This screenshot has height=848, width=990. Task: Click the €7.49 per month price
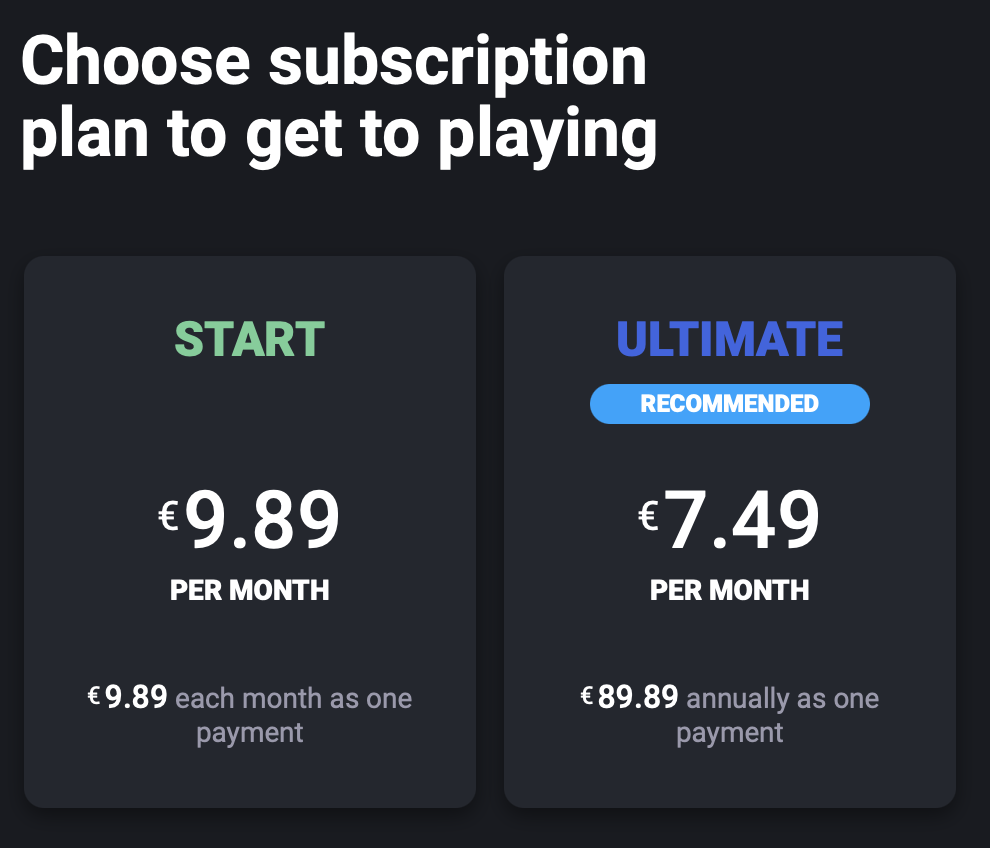pos(729,519)
